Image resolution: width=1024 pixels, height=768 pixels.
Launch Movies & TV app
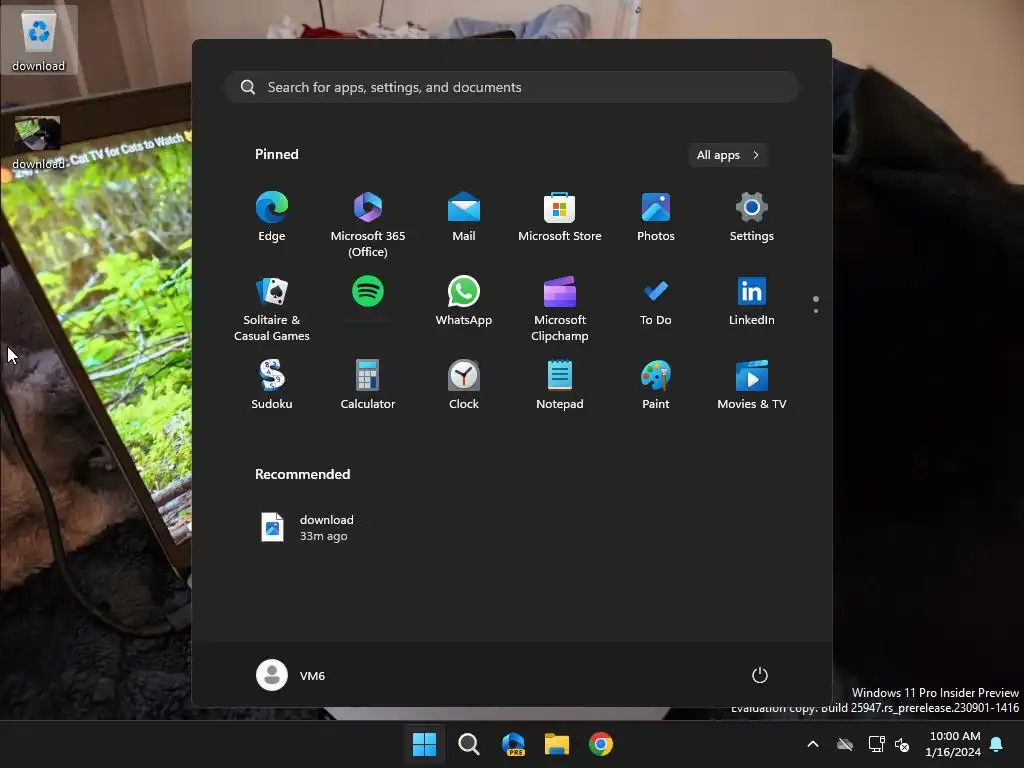pos(752,385)
